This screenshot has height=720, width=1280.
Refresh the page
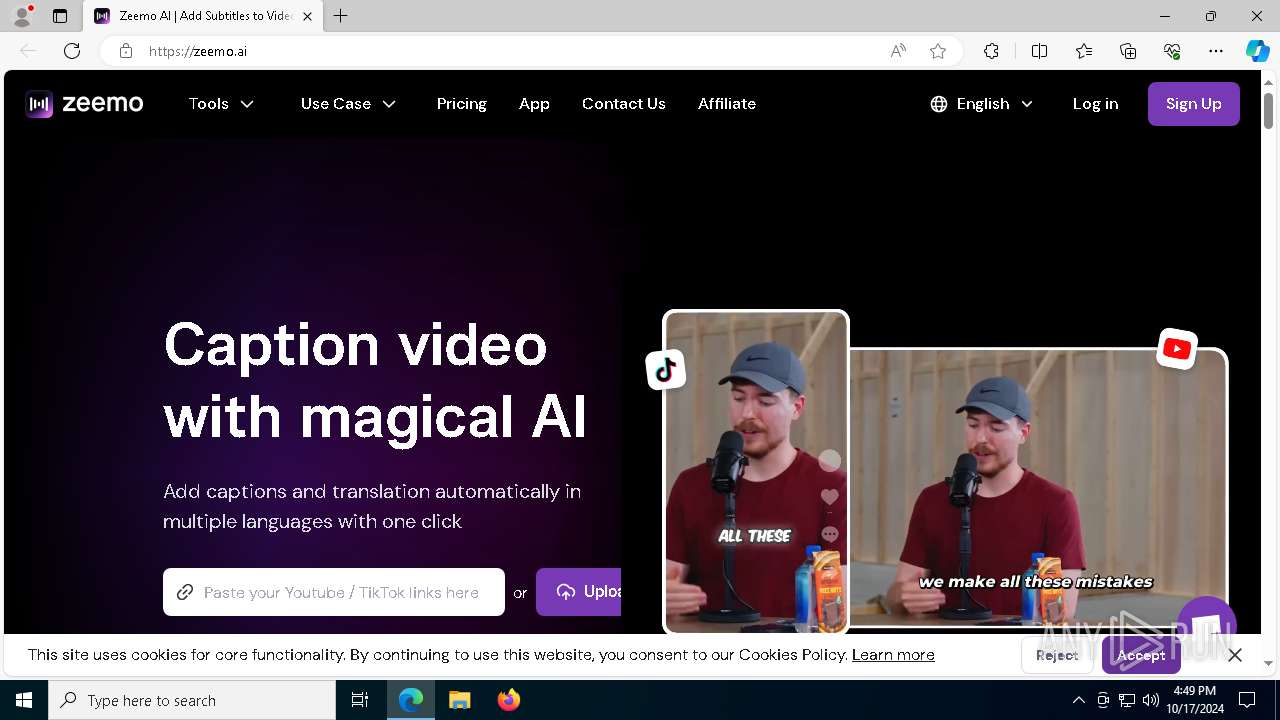pos(72,51)
